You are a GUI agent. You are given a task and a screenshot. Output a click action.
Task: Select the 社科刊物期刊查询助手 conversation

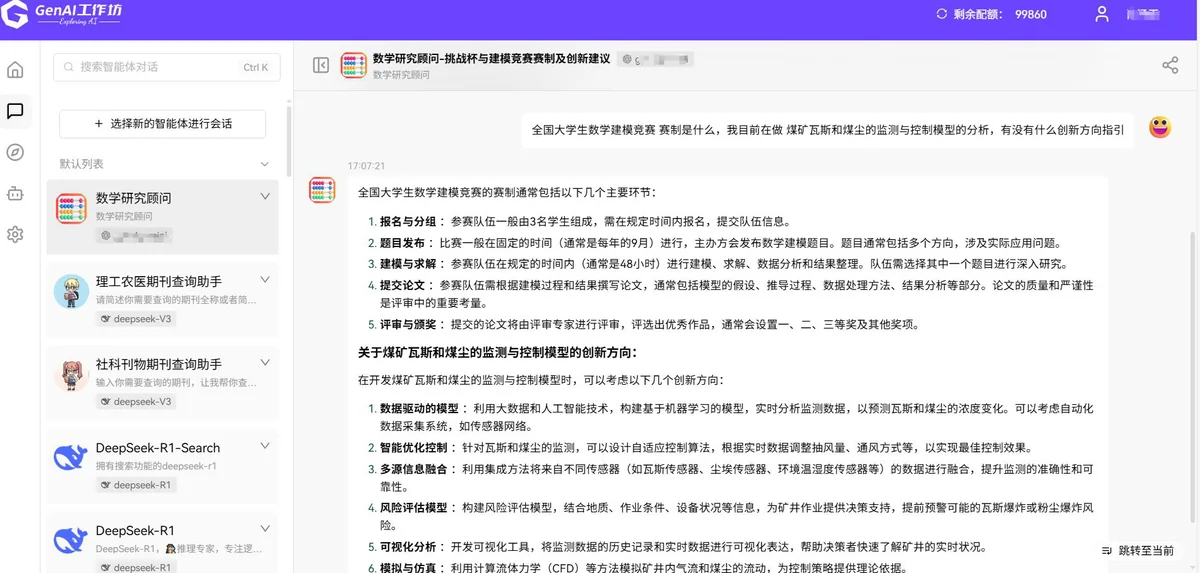(163, 382)
